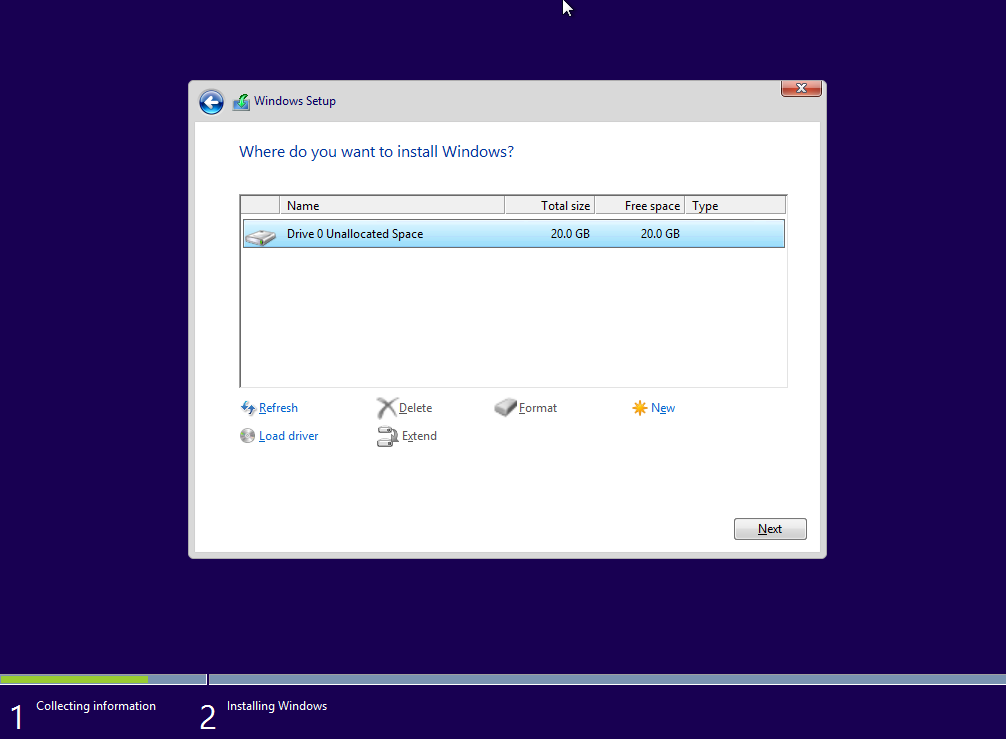Go back using the blue arrow button
Viewport: 1007px width, 739px height.
211,102
